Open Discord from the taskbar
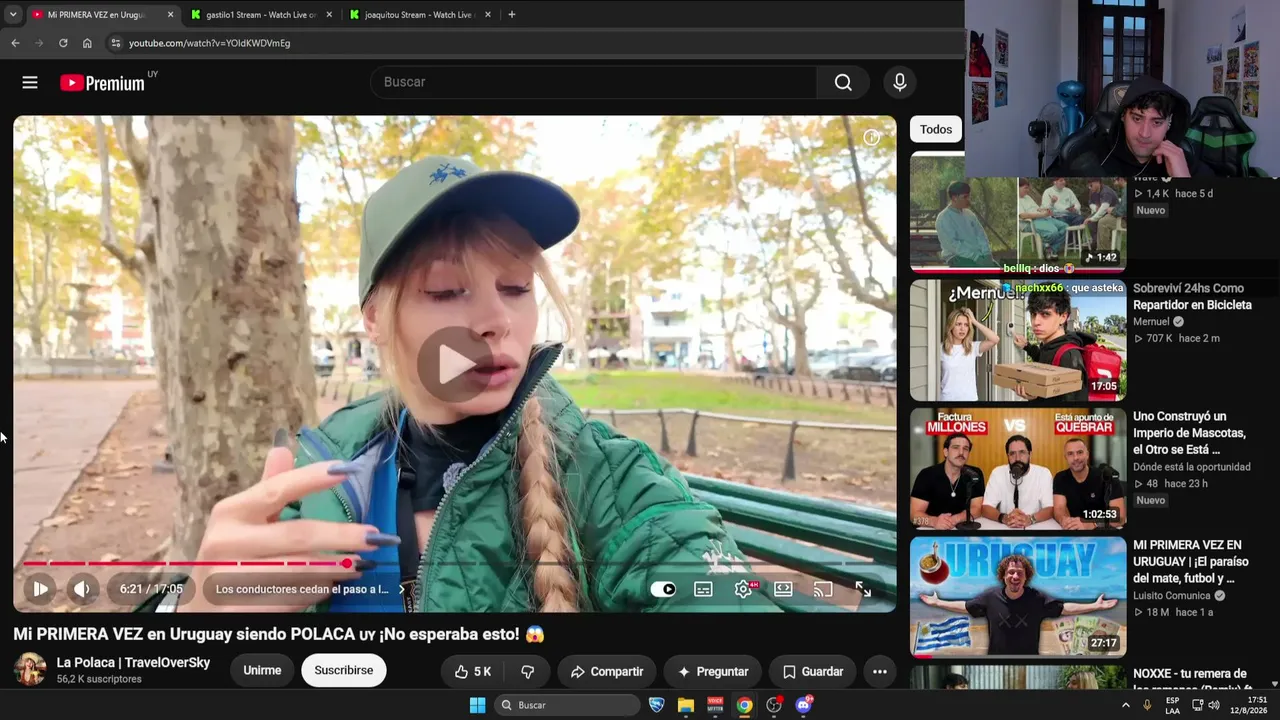The width and height of the screenshot is (1280, 720). [803, 705]
